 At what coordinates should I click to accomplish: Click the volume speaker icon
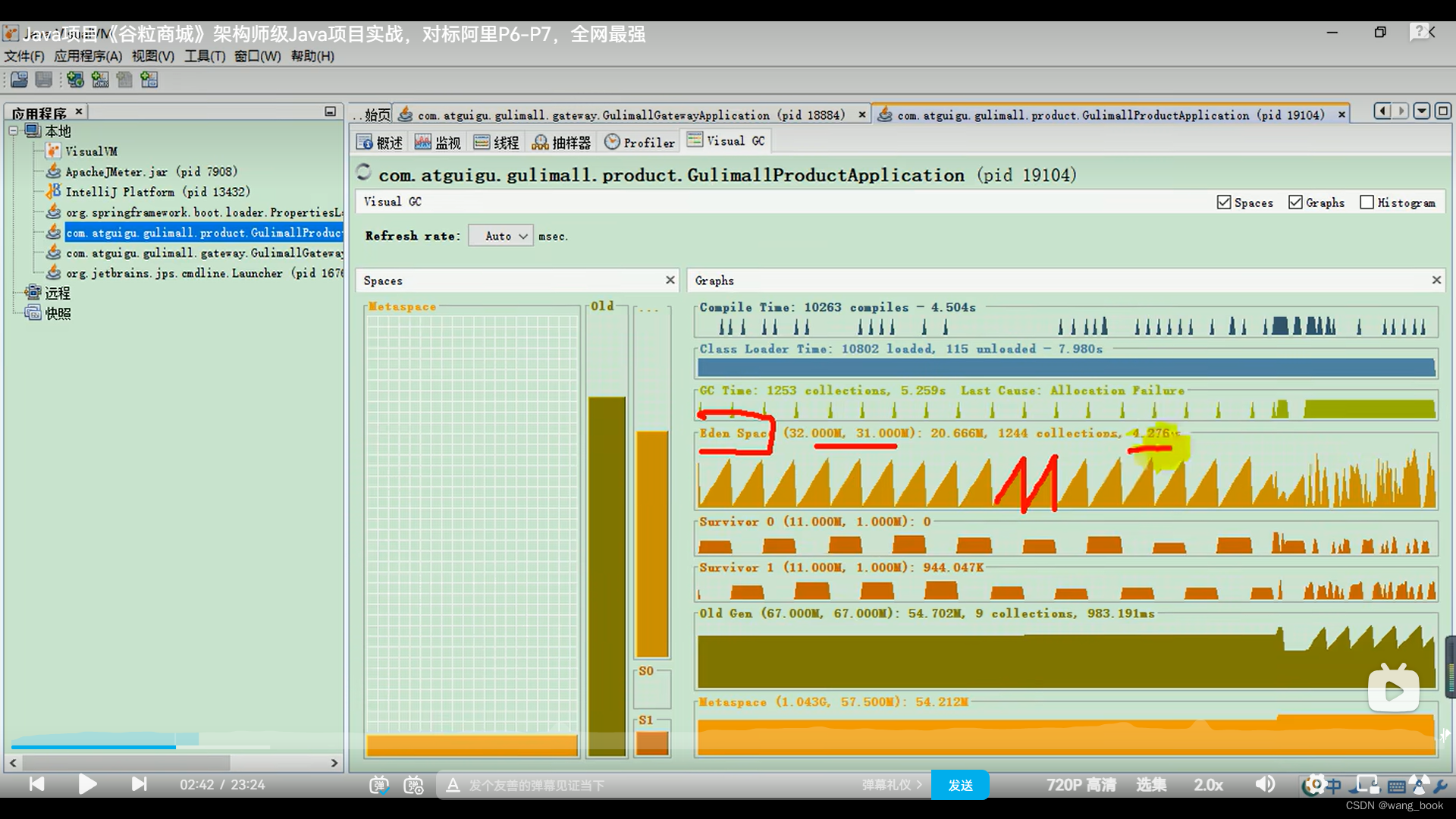point(1265,784)
